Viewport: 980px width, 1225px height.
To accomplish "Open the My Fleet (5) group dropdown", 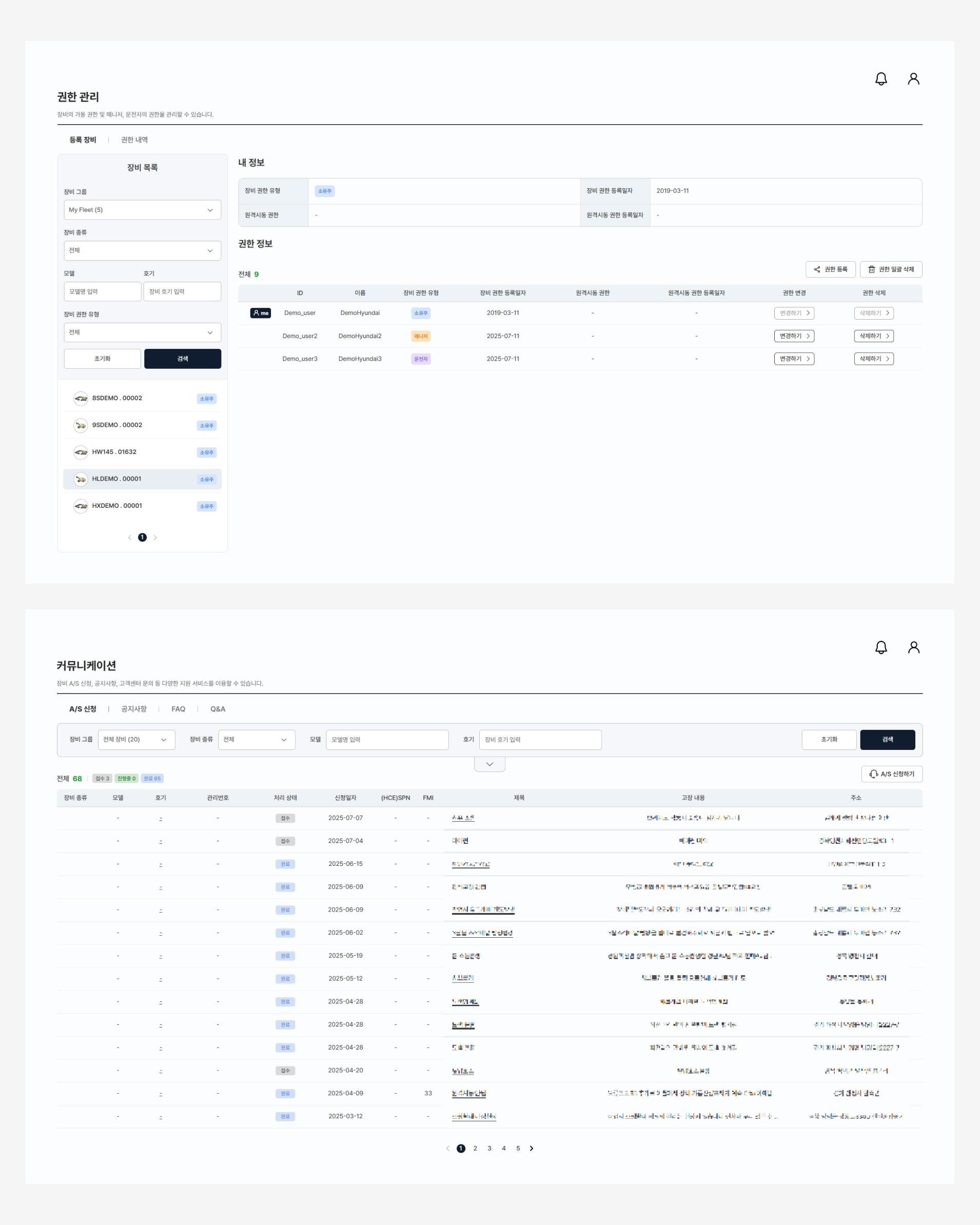I will [x=142, y=210].
